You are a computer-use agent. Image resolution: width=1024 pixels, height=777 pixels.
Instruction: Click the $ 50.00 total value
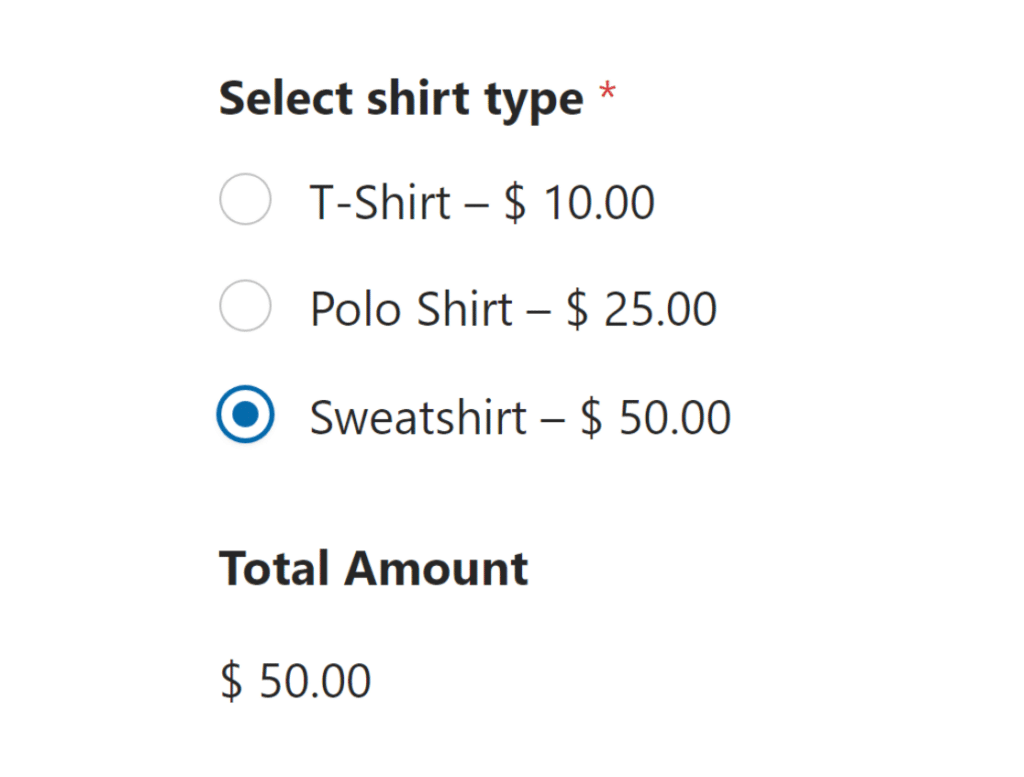(296, 680)
